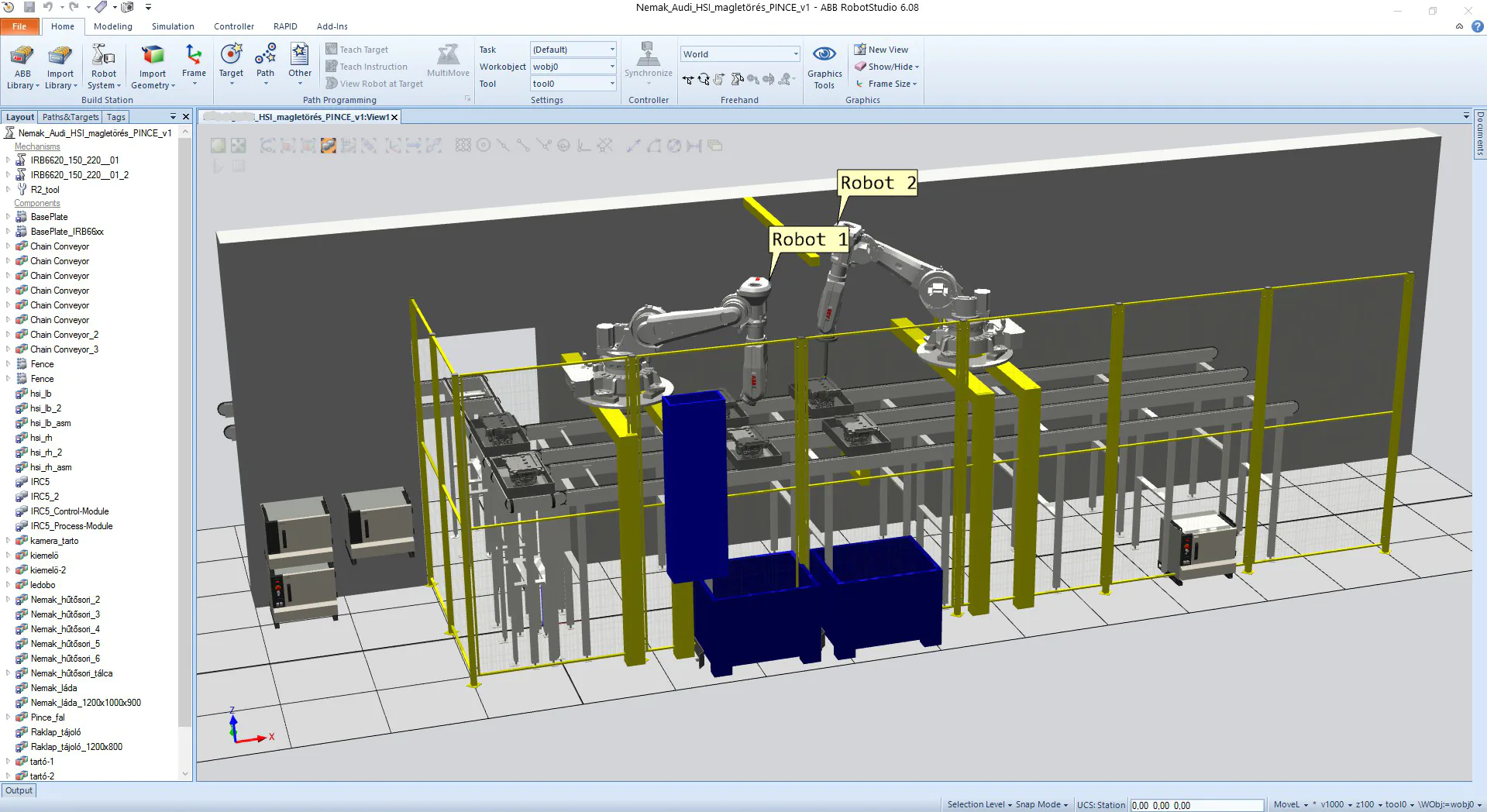Toggle Snap Center in viewport toolbar

(x=484, y=146)
